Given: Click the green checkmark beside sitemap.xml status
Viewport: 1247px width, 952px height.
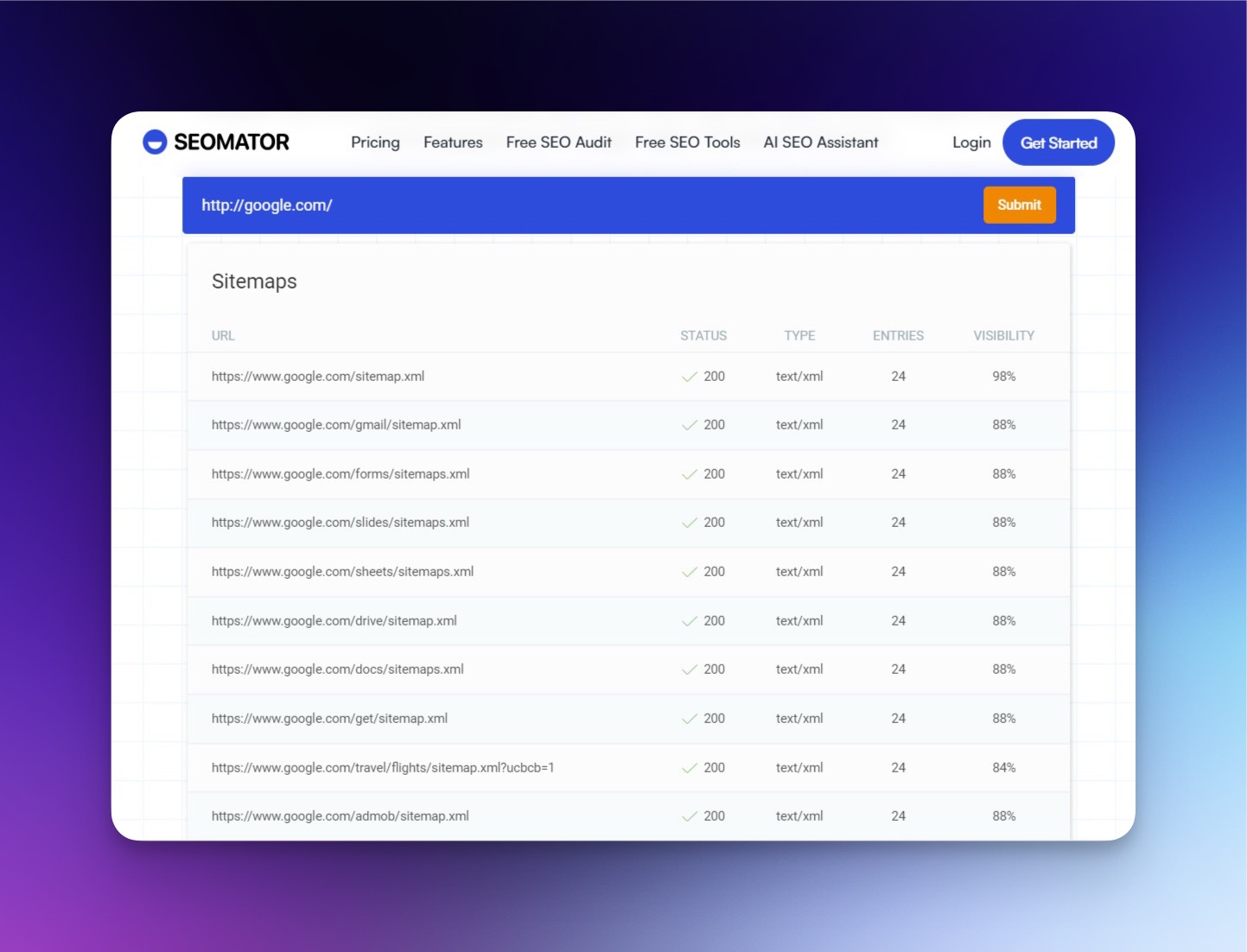Looking at the screenshot, I should pyautogui.click(x=688, y=377).
